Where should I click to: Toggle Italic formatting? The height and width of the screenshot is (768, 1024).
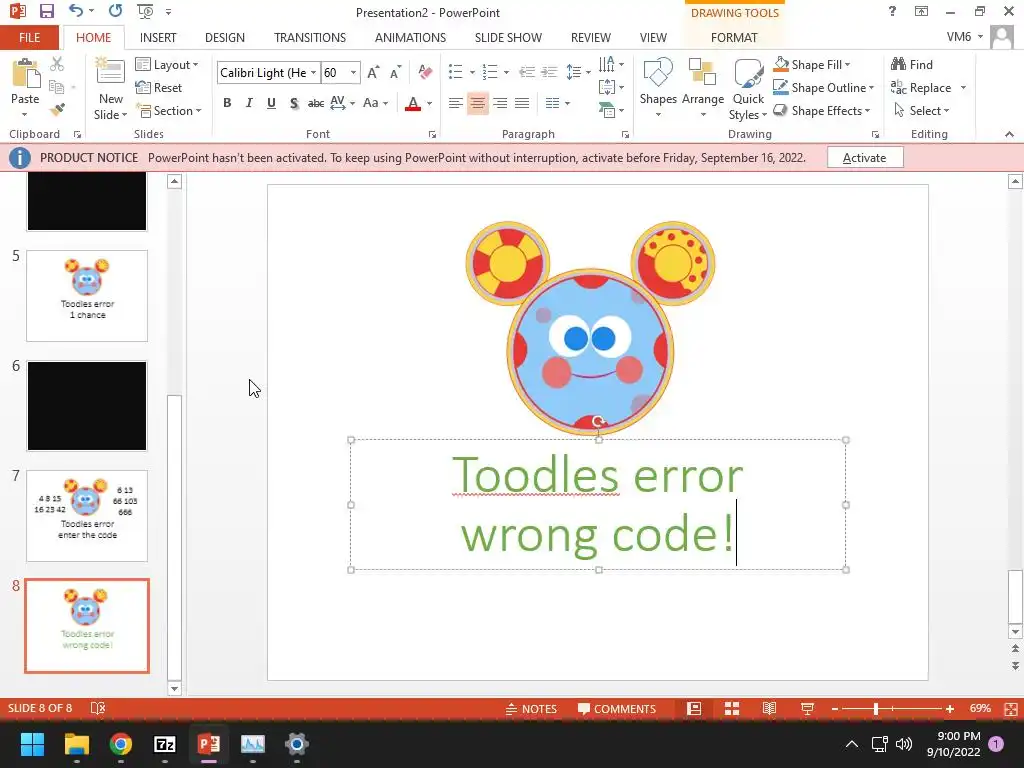tap(249, 103)
